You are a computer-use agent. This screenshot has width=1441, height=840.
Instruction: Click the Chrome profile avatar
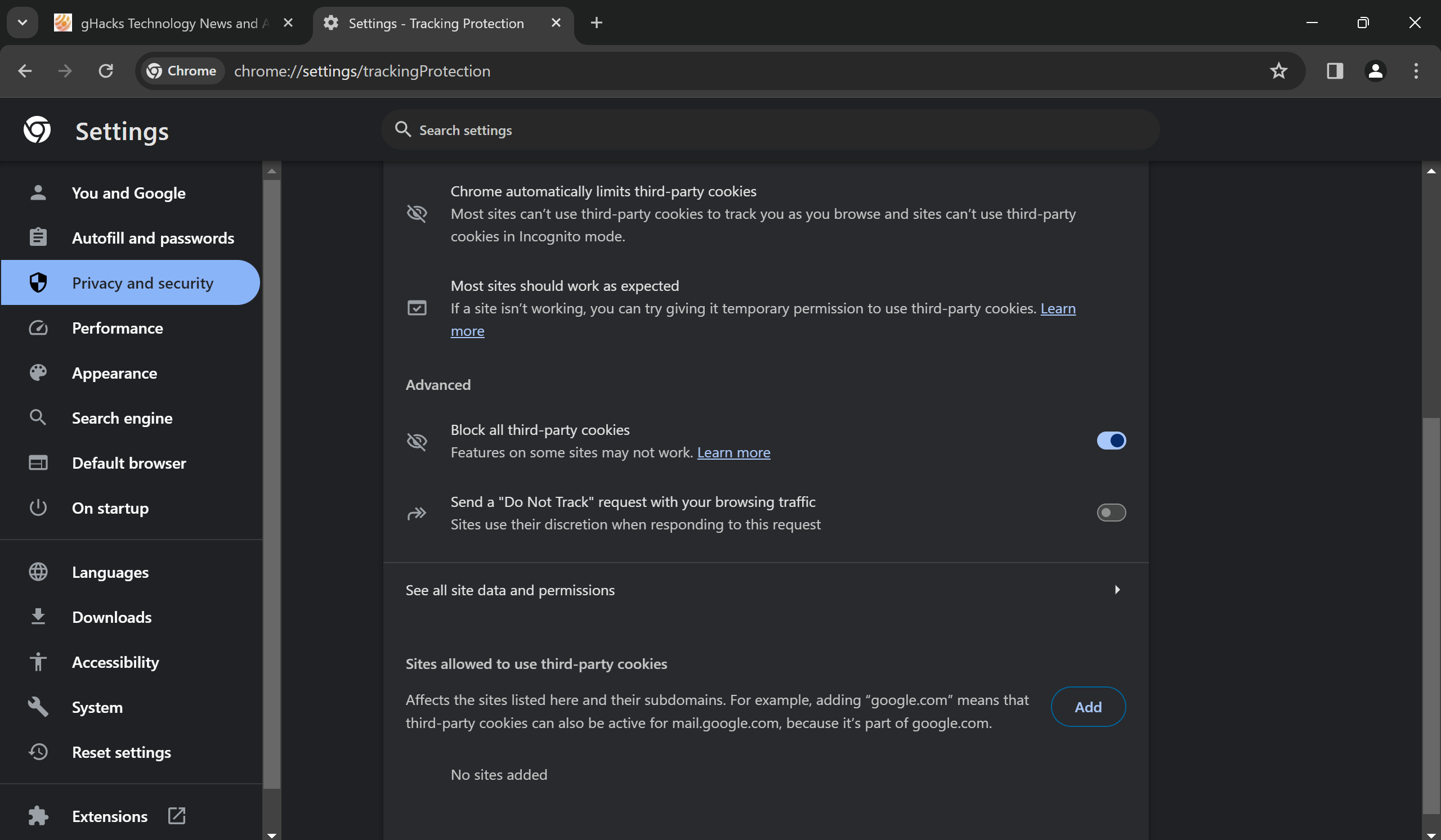1375,71
